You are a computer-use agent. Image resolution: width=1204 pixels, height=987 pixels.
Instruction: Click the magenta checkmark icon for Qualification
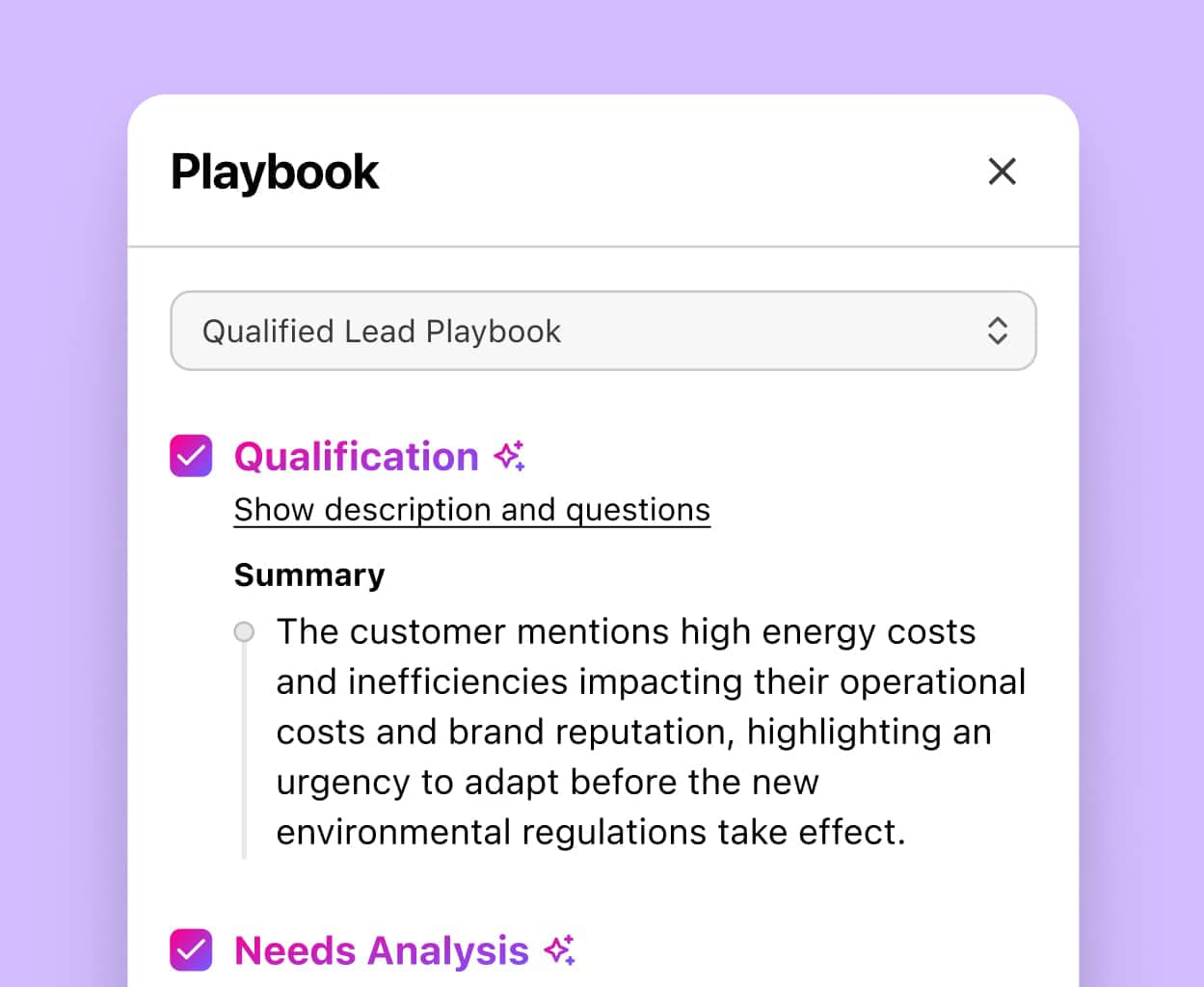(191, 456)
